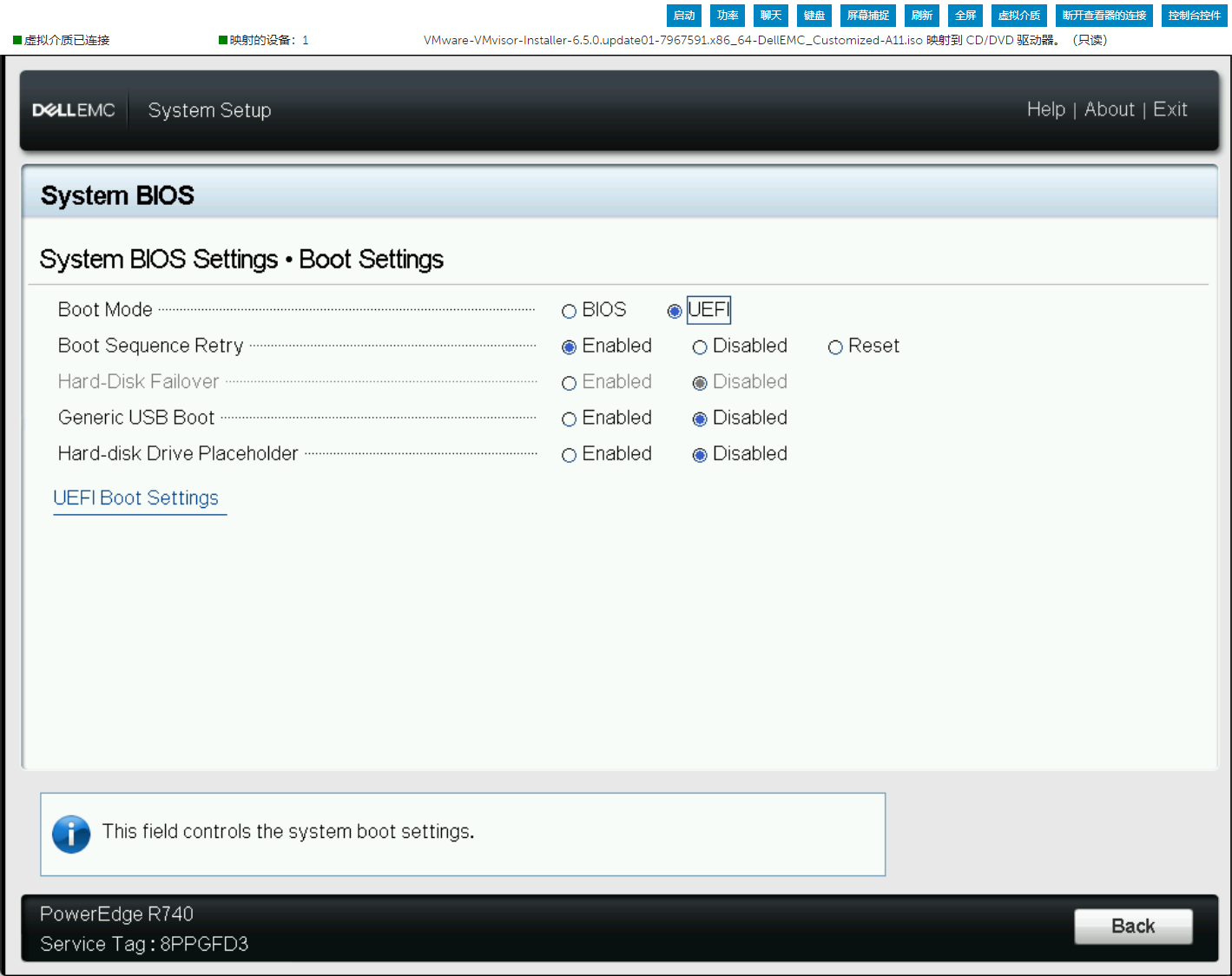
Task: Select the greyed Hard-Disk Failover Disabled radio
Action: click(x=700, y=383)
